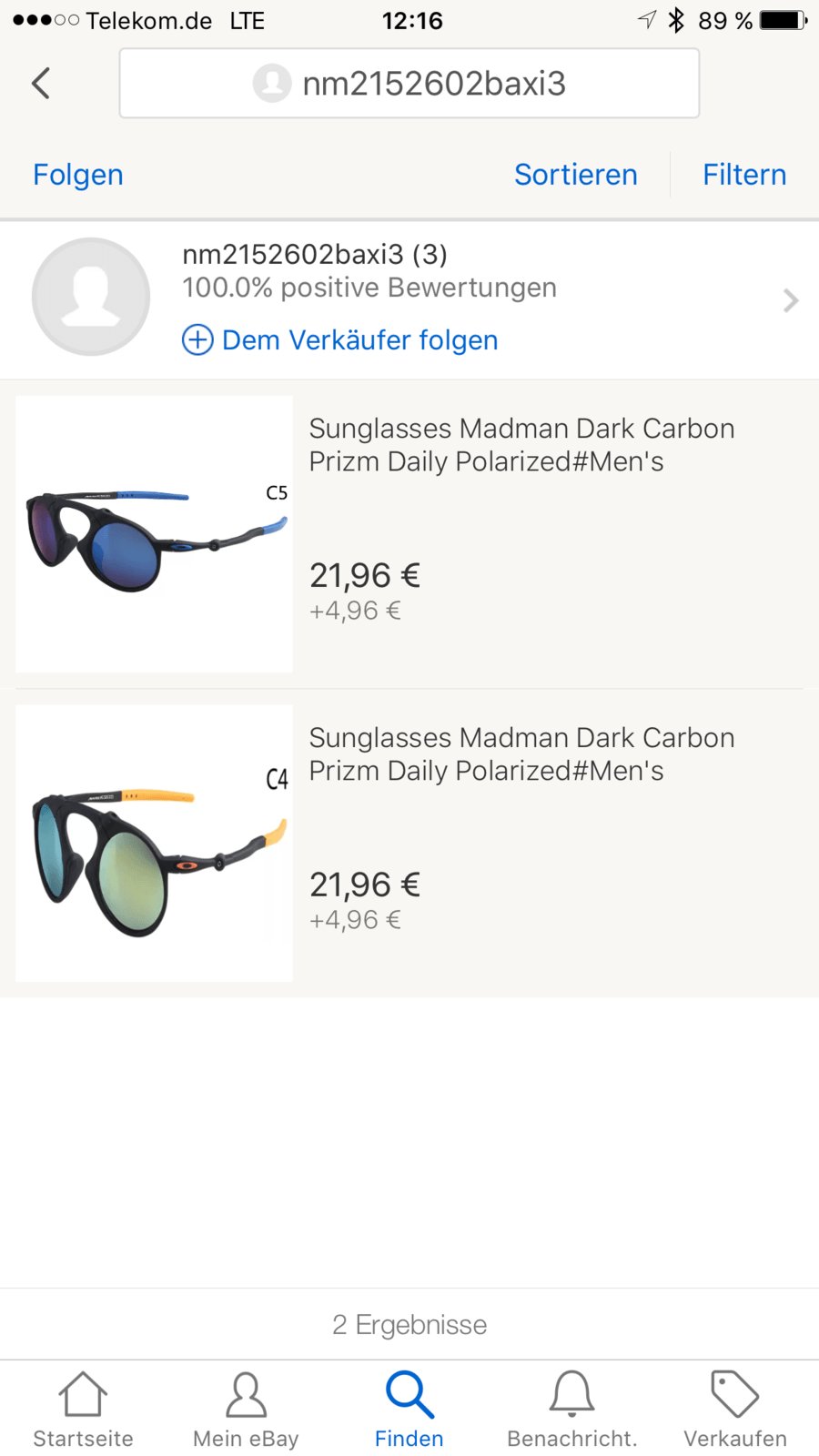Open the Mein eBay tab
819x1456 pixels.
(246, 1408)
